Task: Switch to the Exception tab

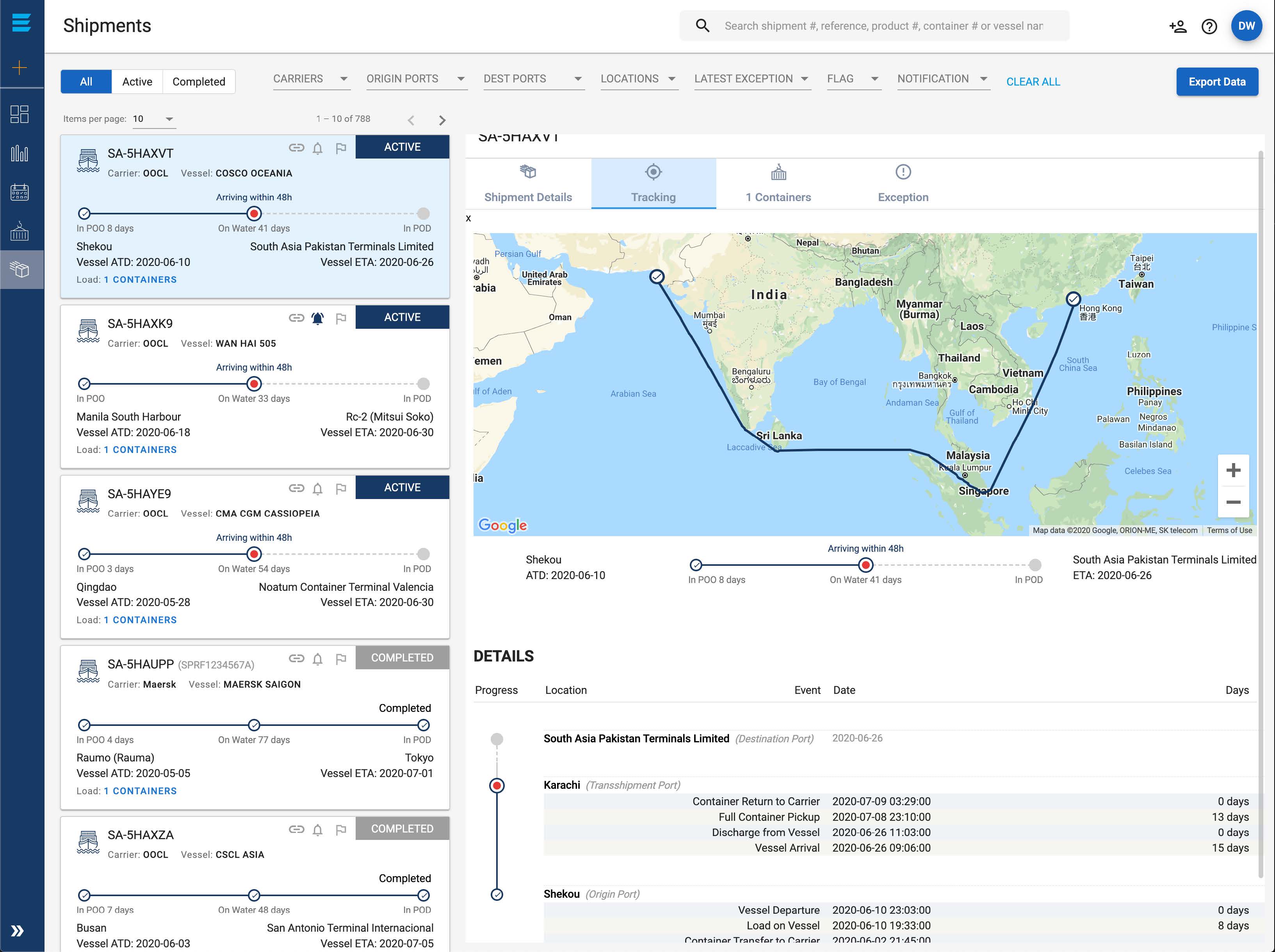Action: click(x=903, y=183)
